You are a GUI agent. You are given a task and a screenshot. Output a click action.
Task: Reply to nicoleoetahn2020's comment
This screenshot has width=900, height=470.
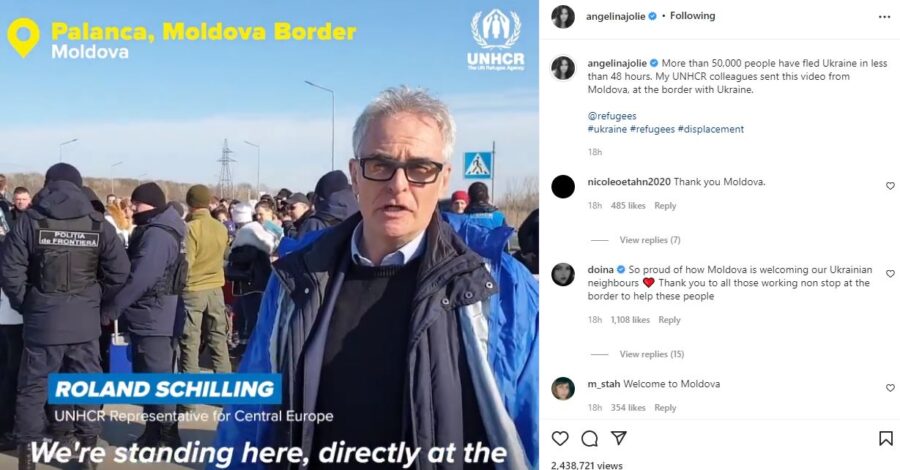(x=665, y=205)
